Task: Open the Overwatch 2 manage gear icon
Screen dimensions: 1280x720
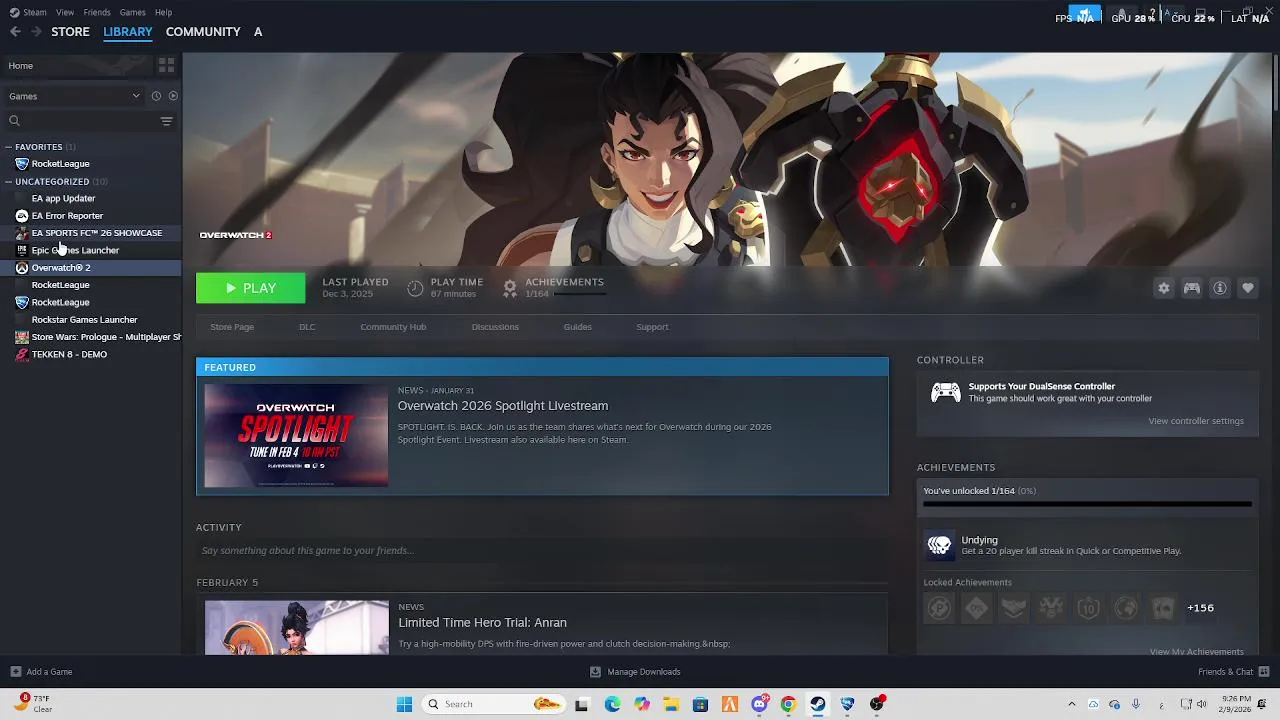Action: 1164,288
